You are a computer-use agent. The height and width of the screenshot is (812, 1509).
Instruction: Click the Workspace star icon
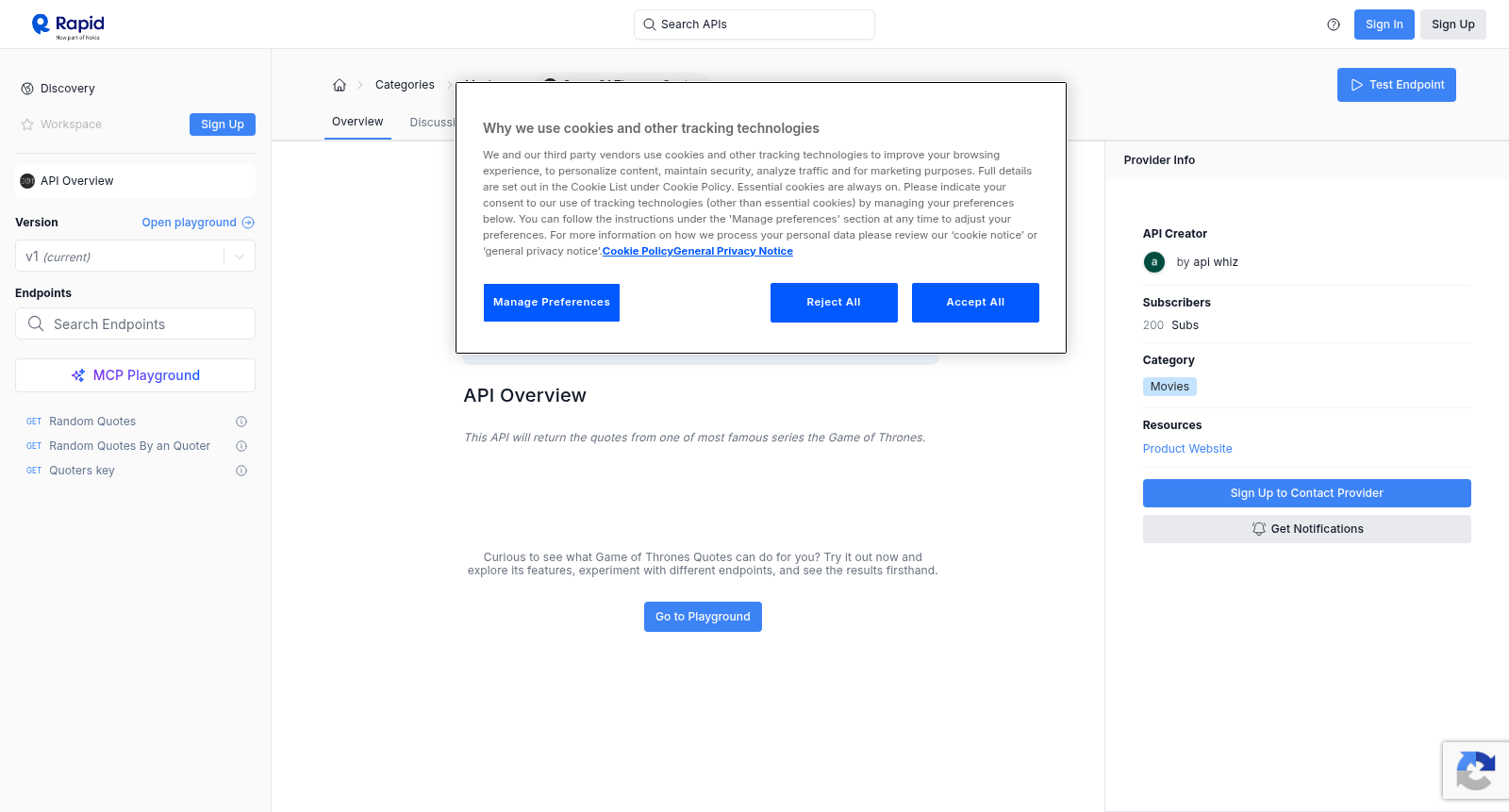click(27, 124)
